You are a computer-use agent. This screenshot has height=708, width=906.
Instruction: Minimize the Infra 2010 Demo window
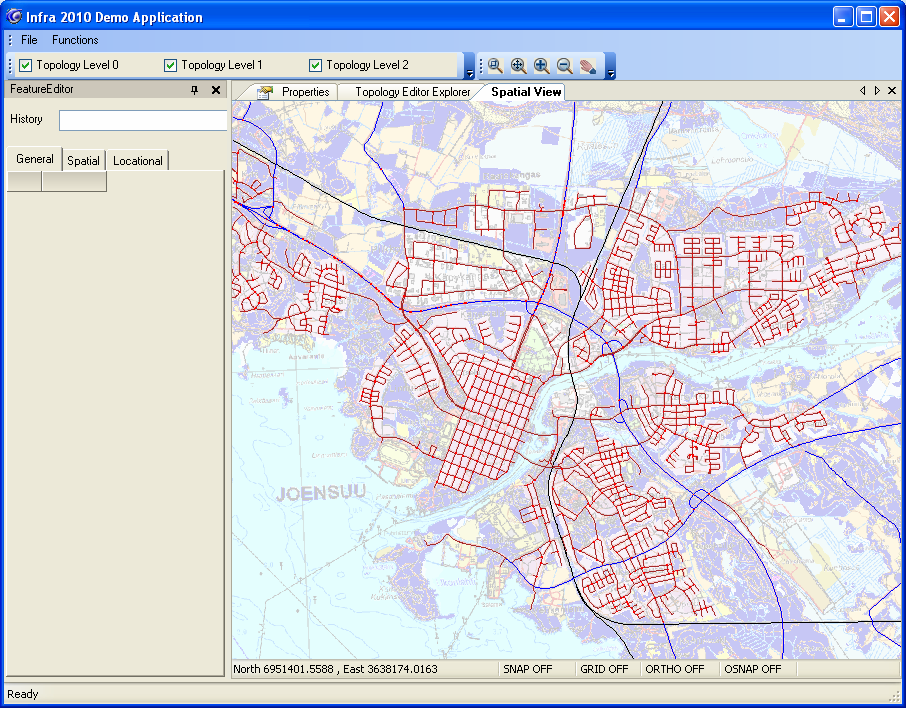click(843, 17)
